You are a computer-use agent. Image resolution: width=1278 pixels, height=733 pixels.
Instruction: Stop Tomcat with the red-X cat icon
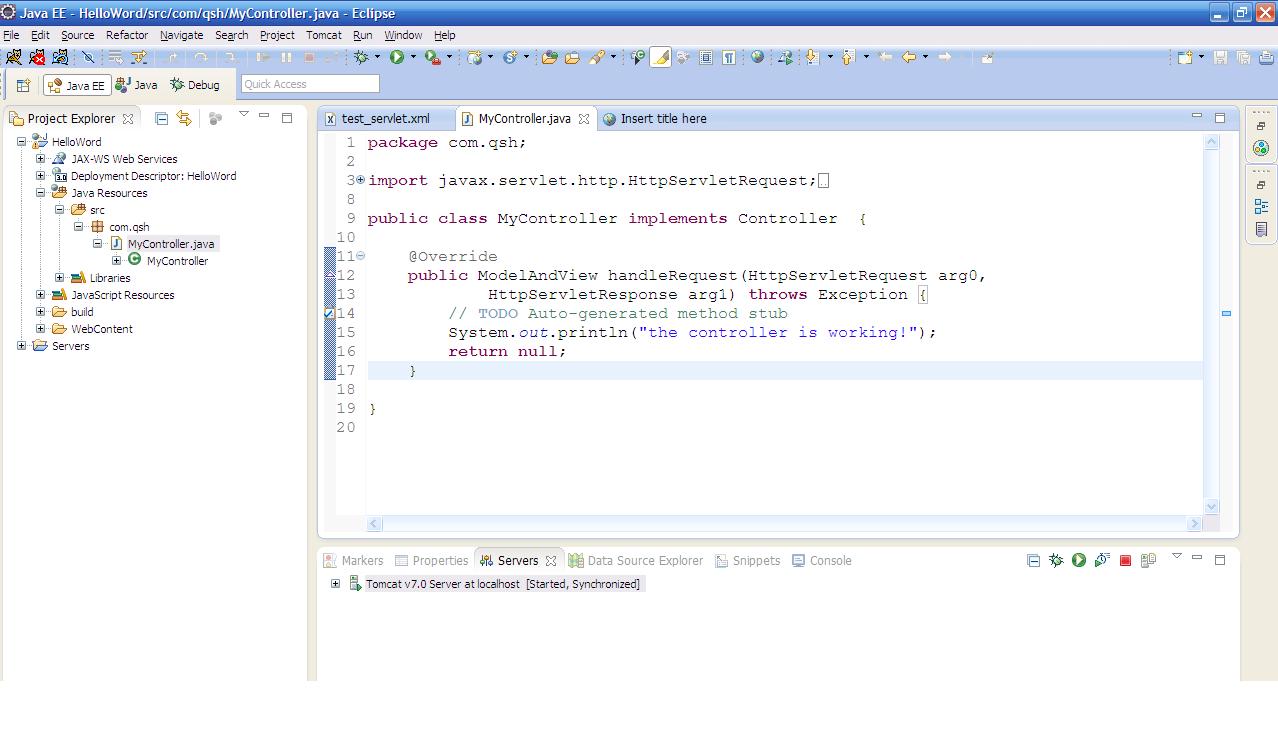click(37, 57)
